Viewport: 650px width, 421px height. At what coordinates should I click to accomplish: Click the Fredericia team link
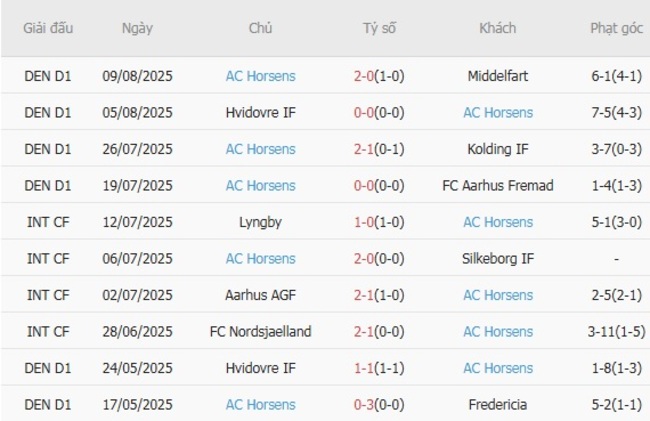(x=498, y=404)
